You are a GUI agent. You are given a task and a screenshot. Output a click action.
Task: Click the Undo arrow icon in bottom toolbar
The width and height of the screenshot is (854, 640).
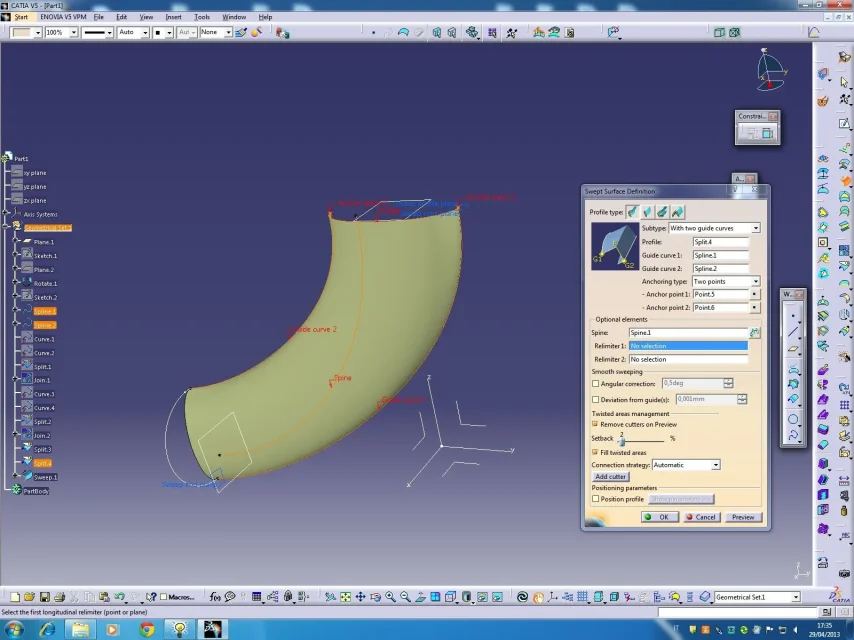(119, 597)
